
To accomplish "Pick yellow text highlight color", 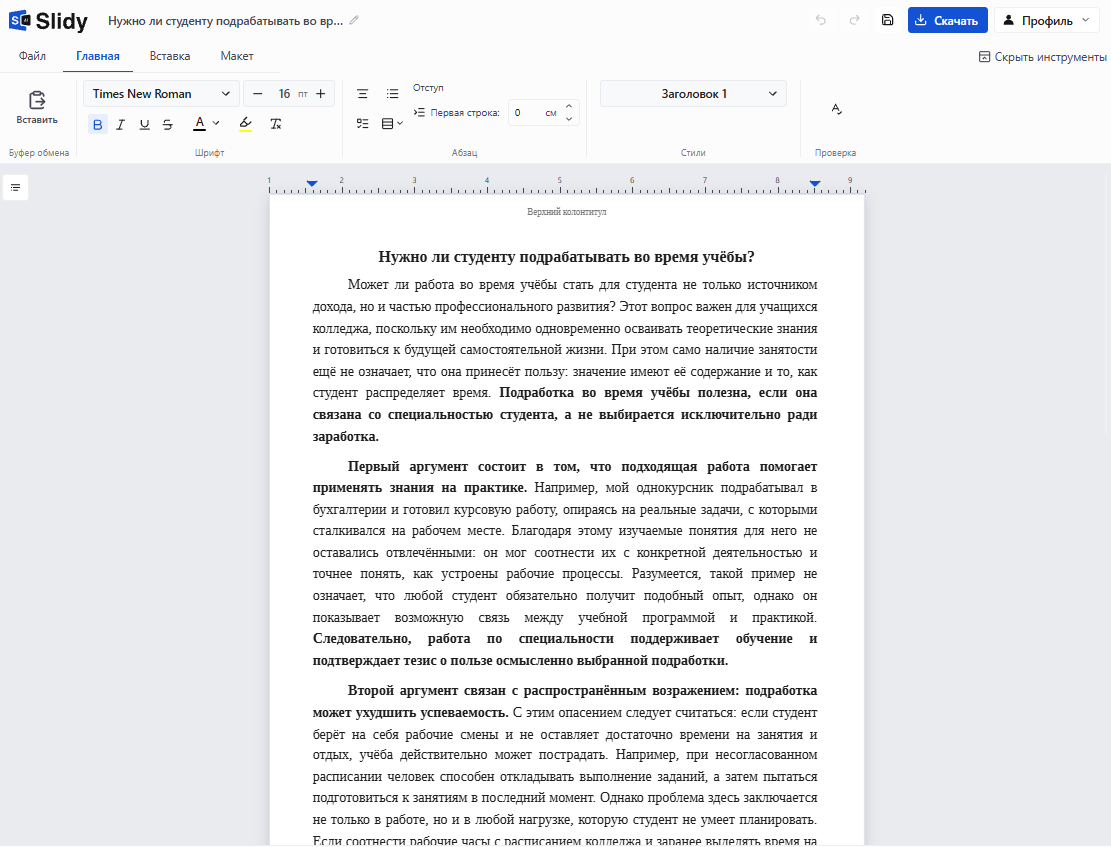I will (x=245, y=124).
